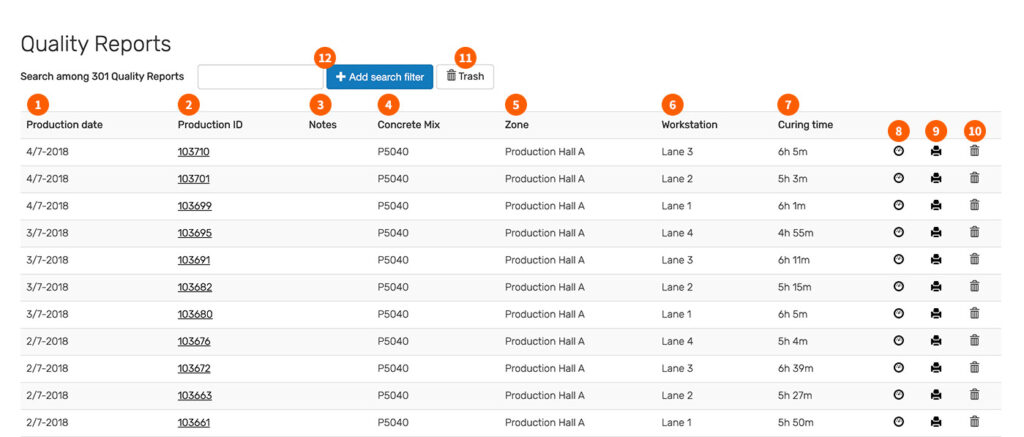Viewport: 1024px width, 437px height.
Task: Select curing time value 5h 50m
Action: [795, 423]
